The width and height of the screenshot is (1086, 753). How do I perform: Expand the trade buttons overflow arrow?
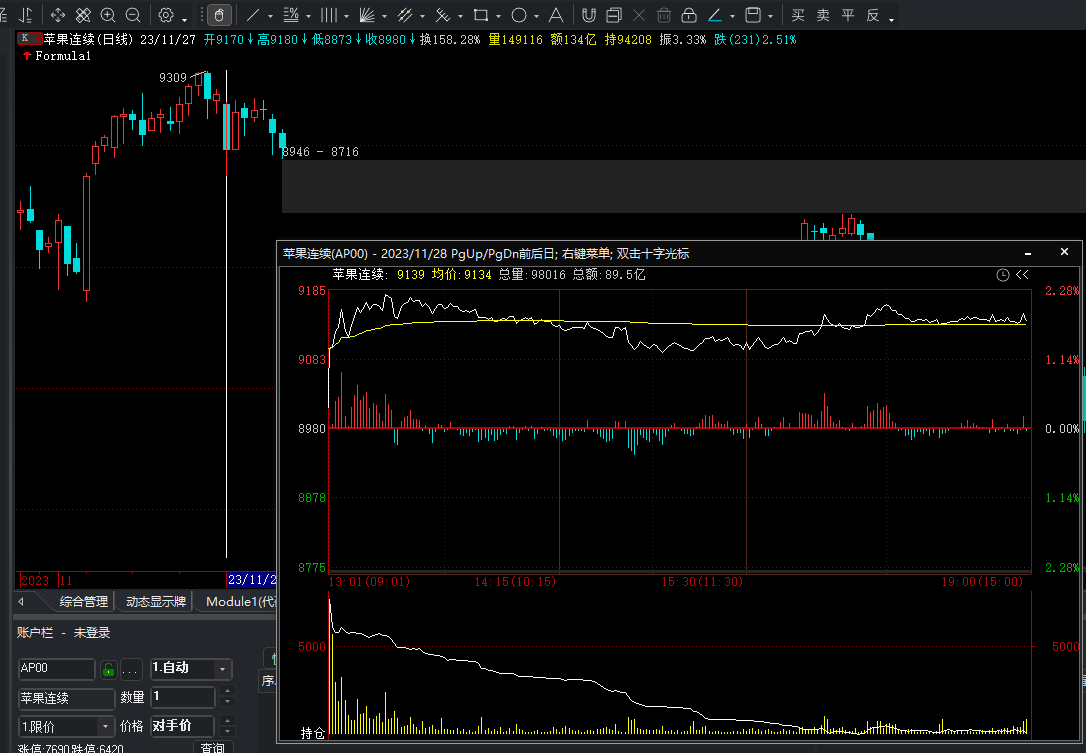pyautogui.click(x=891, y=19)
